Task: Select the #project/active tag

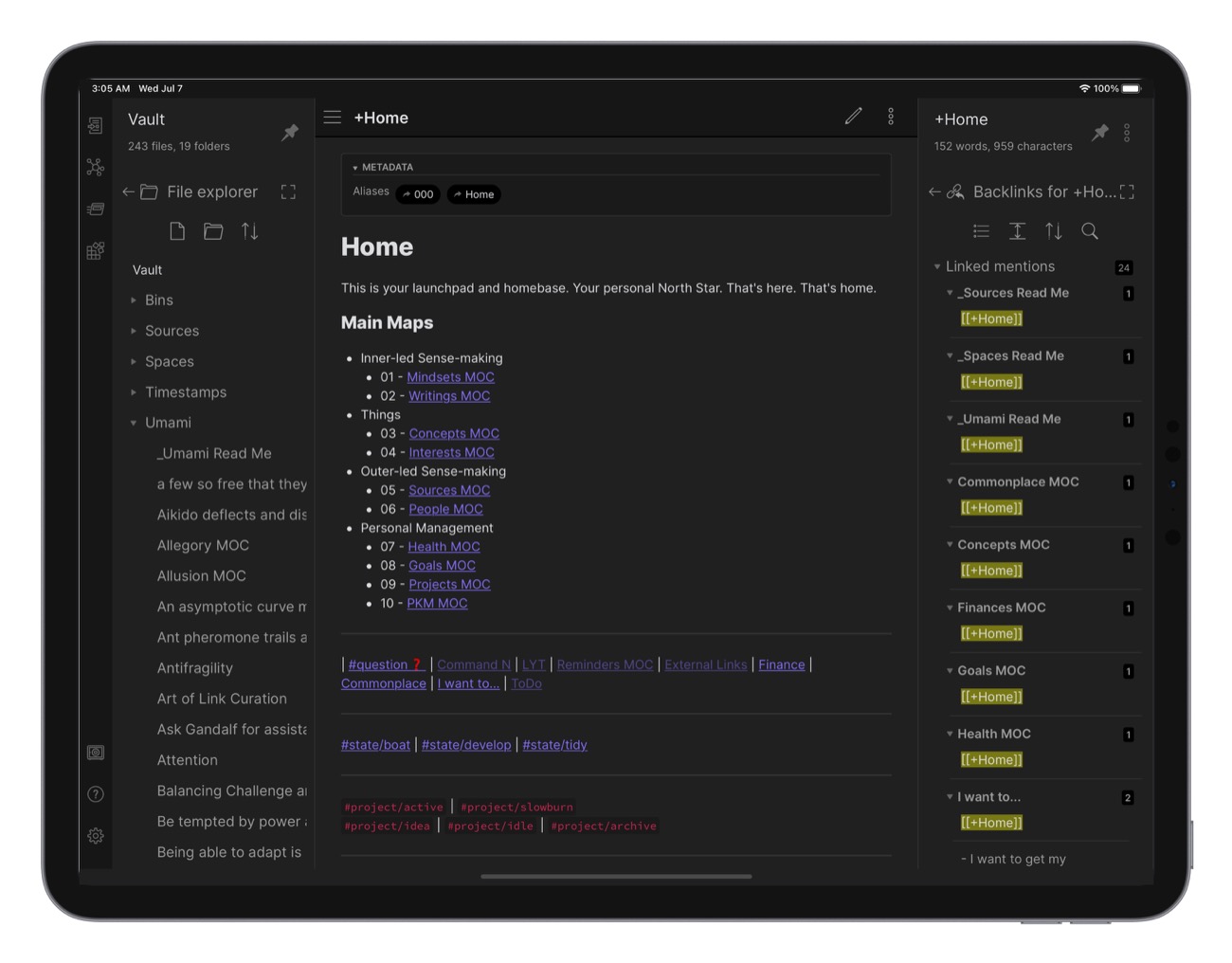Action: [393, 808]
